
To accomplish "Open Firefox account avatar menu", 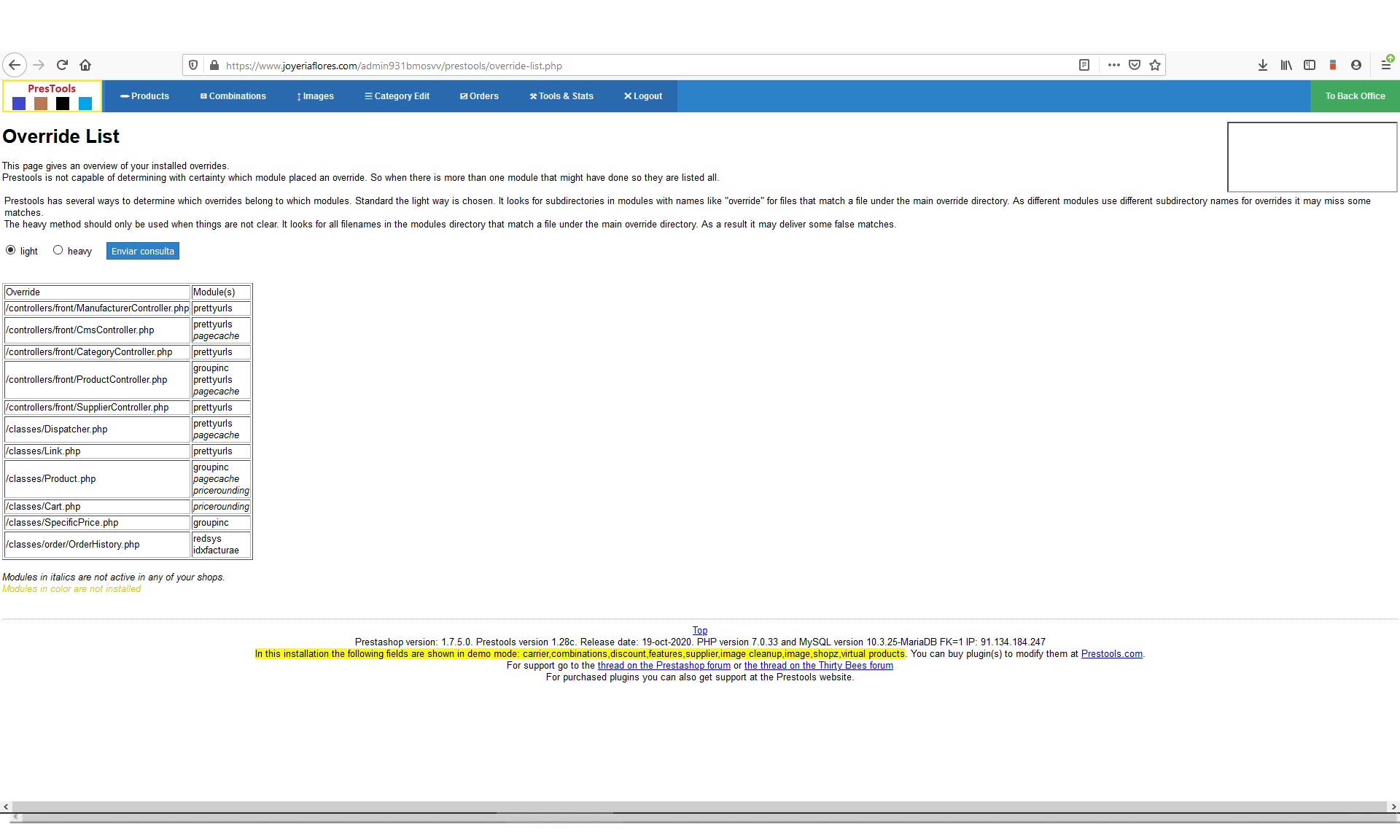I will tap(1356, 65).
